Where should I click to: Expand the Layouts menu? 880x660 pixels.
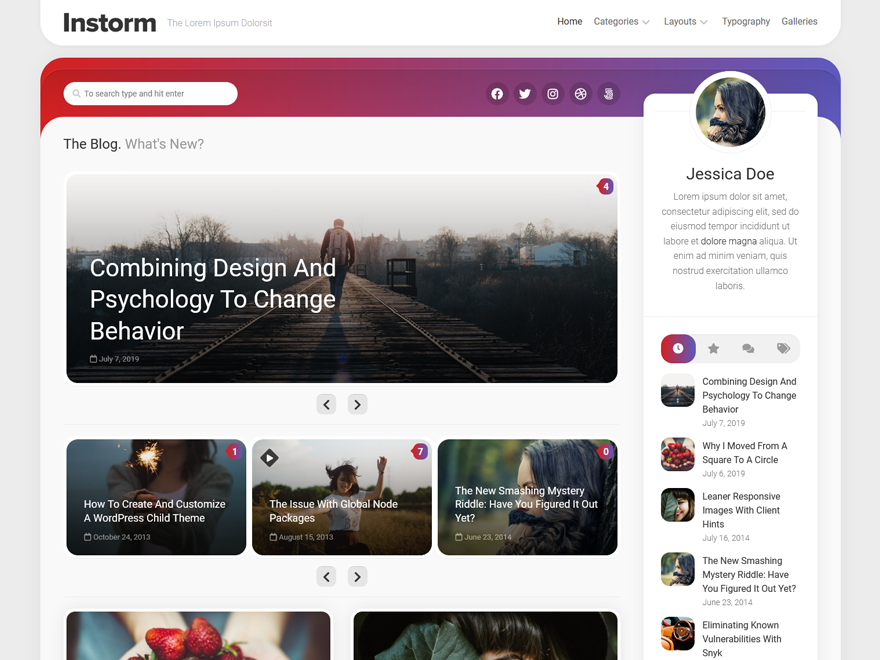(x=680, y=21)
